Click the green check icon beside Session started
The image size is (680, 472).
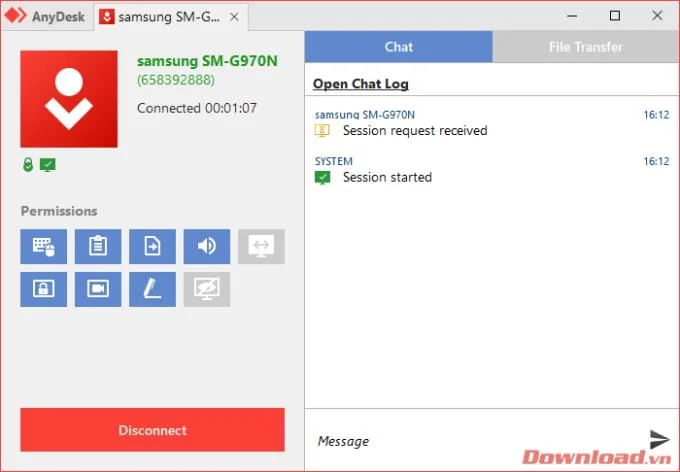click(x=322, y=177)
